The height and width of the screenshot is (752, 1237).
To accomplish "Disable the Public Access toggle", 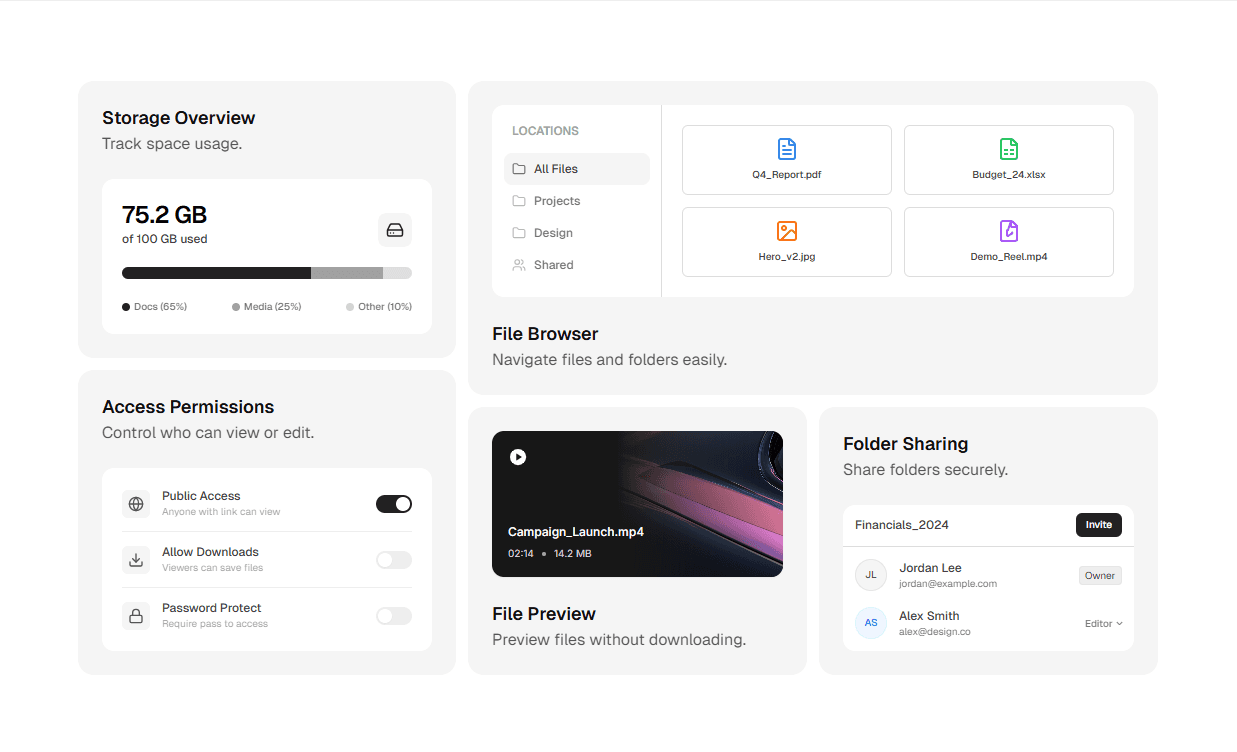I will (x=393, y=503).
